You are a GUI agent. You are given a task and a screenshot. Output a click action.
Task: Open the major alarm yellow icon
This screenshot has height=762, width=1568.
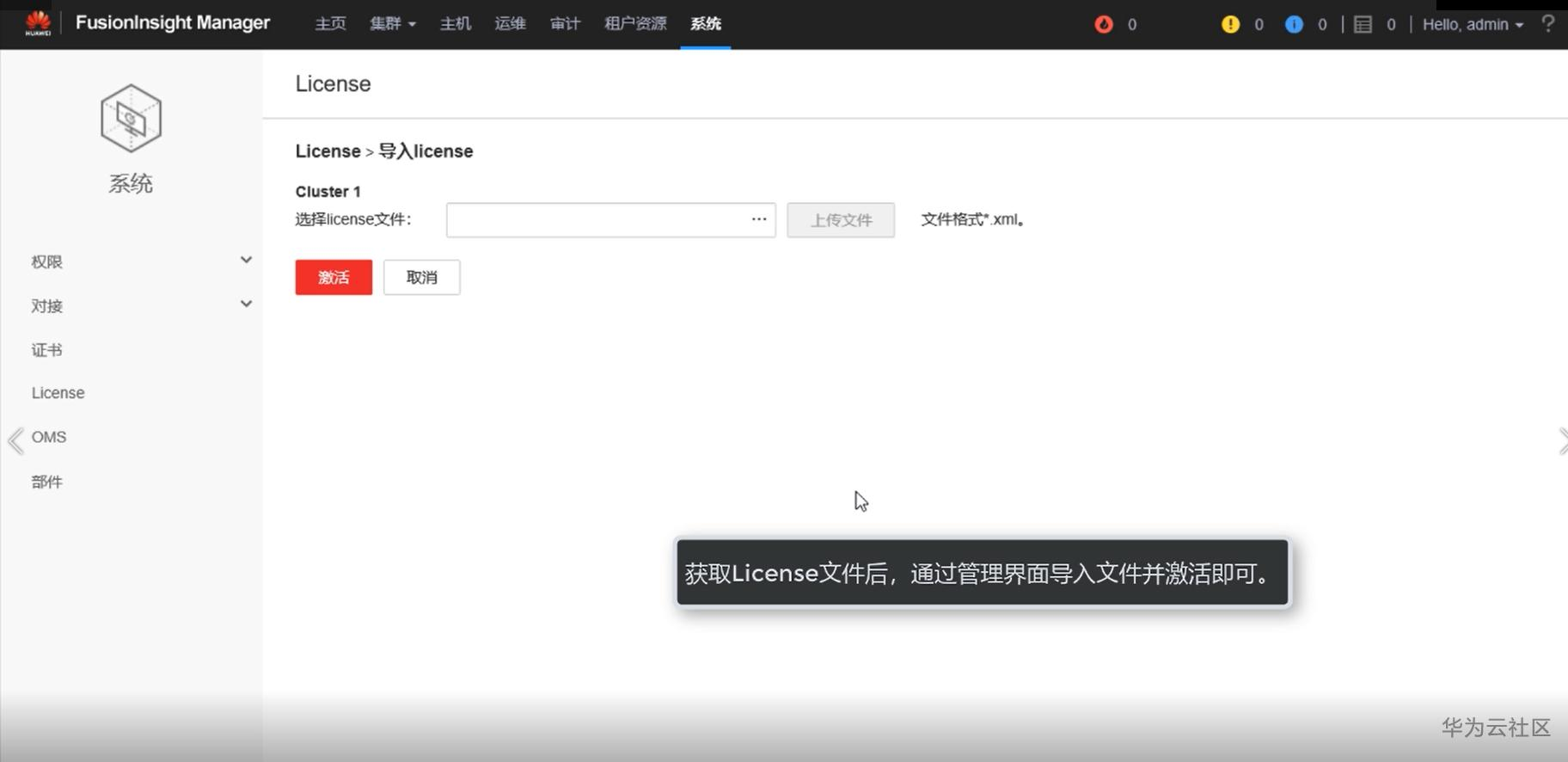(1230, 24)
